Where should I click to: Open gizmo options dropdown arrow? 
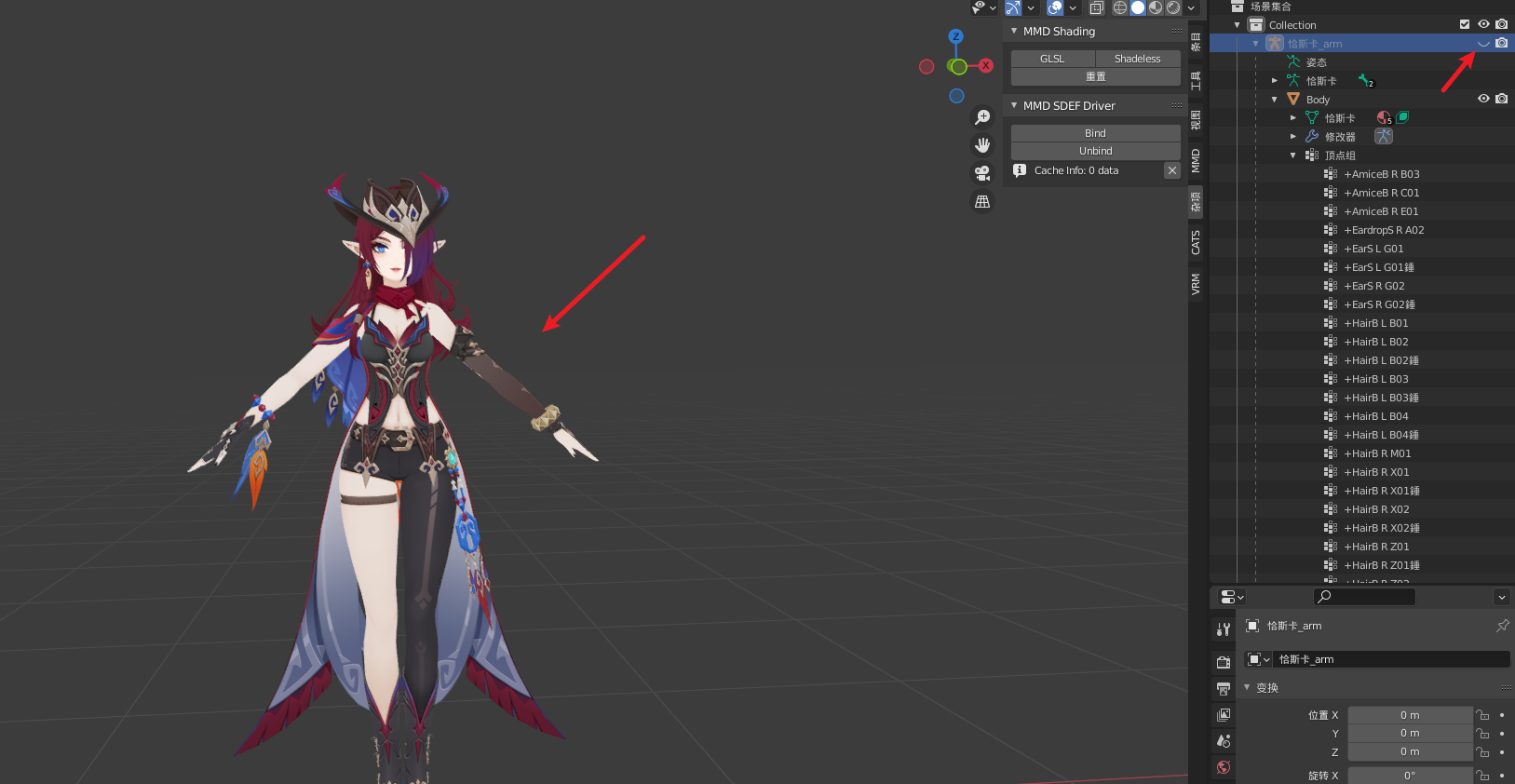click(x=1031, y=7)
